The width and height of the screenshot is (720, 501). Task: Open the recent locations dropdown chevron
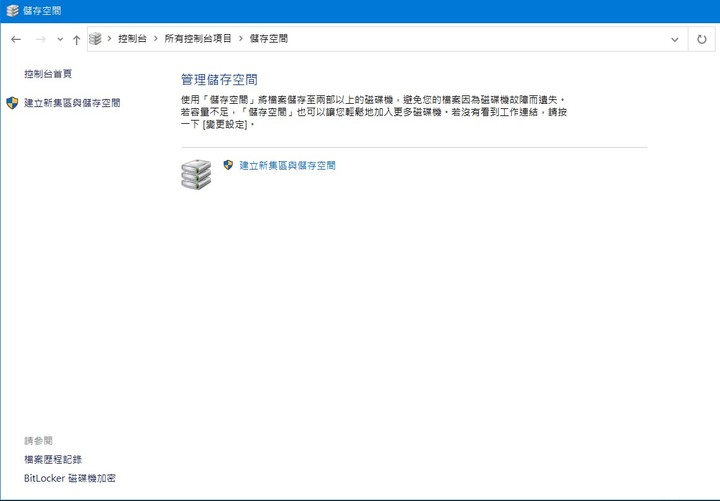tap(60, 39)
